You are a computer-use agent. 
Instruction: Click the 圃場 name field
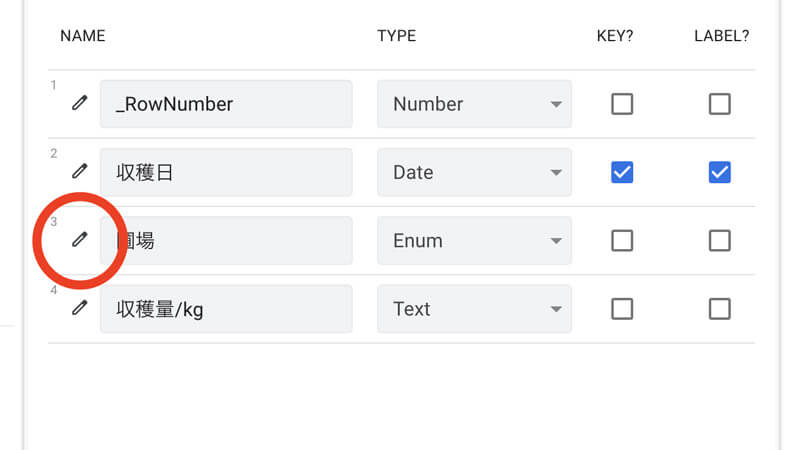tap(226, 240)
